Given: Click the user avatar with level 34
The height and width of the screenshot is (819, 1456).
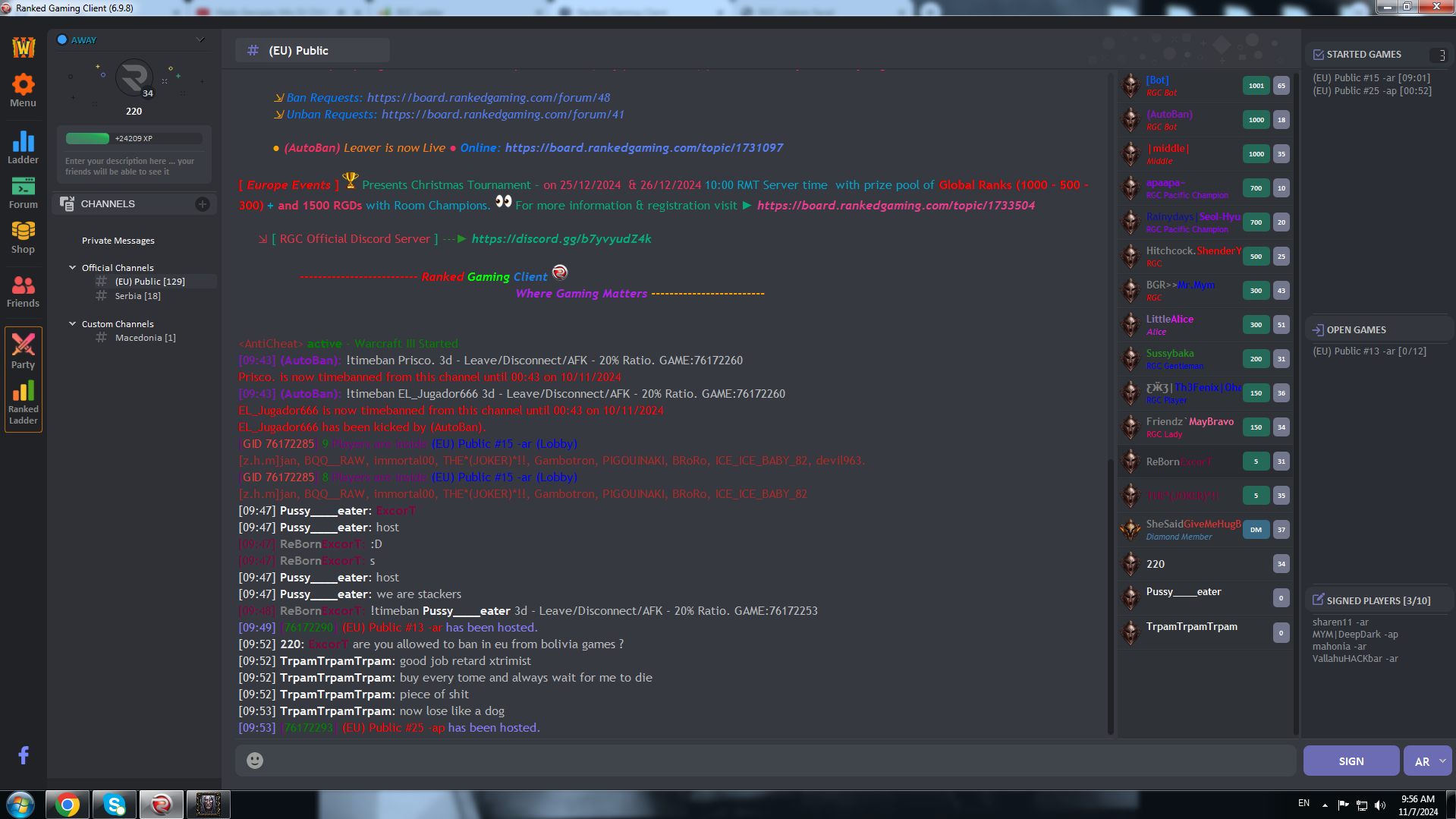Looking at the screenshot, I should [x=135, y=78].
